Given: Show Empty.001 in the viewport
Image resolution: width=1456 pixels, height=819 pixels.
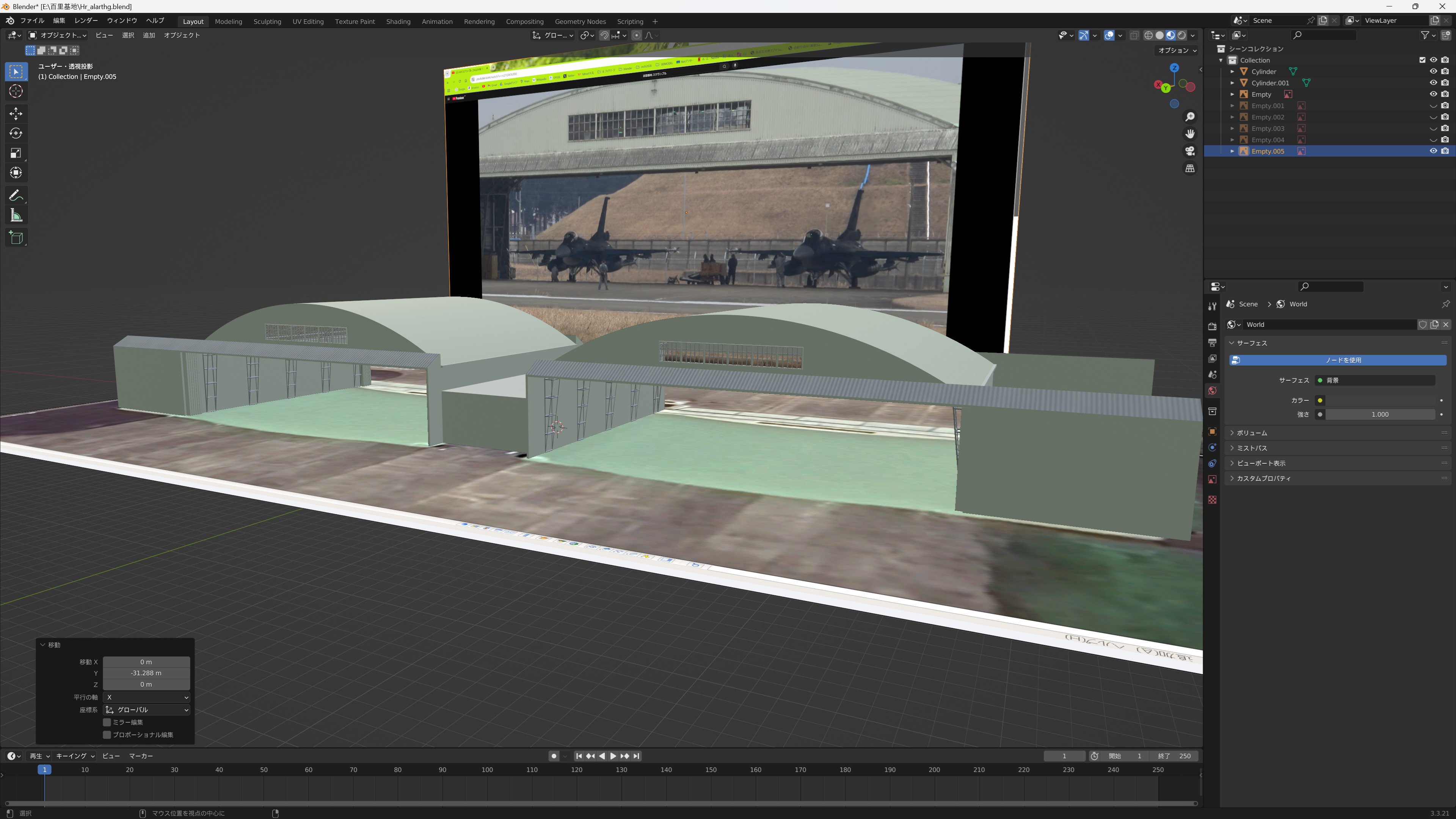Looking at the screenshot, I should point(1433,106).
